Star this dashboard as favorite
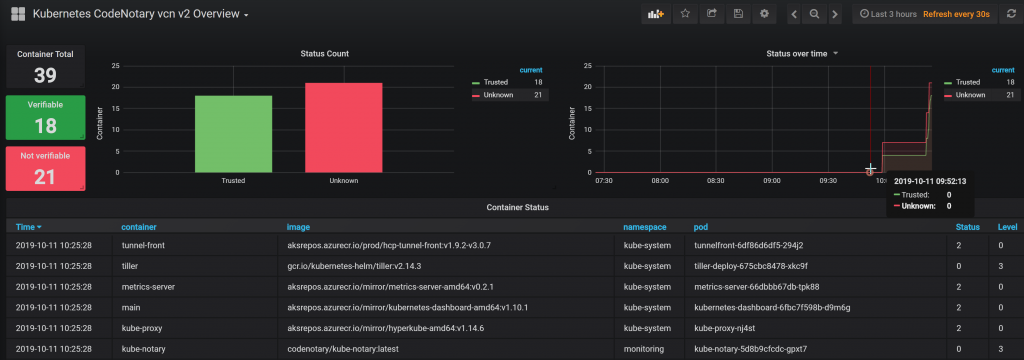 [685, 14]
